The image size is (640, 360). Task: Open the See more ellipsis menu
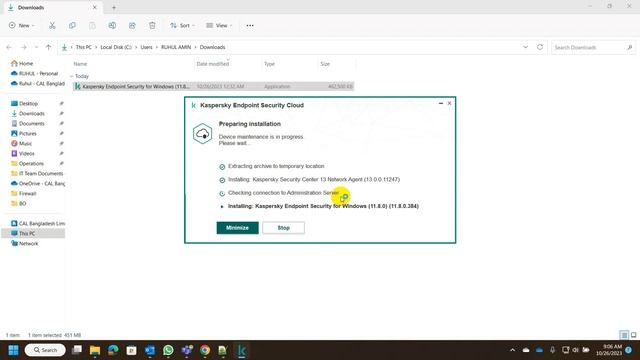pyautogui.click(x=250, y=25)
